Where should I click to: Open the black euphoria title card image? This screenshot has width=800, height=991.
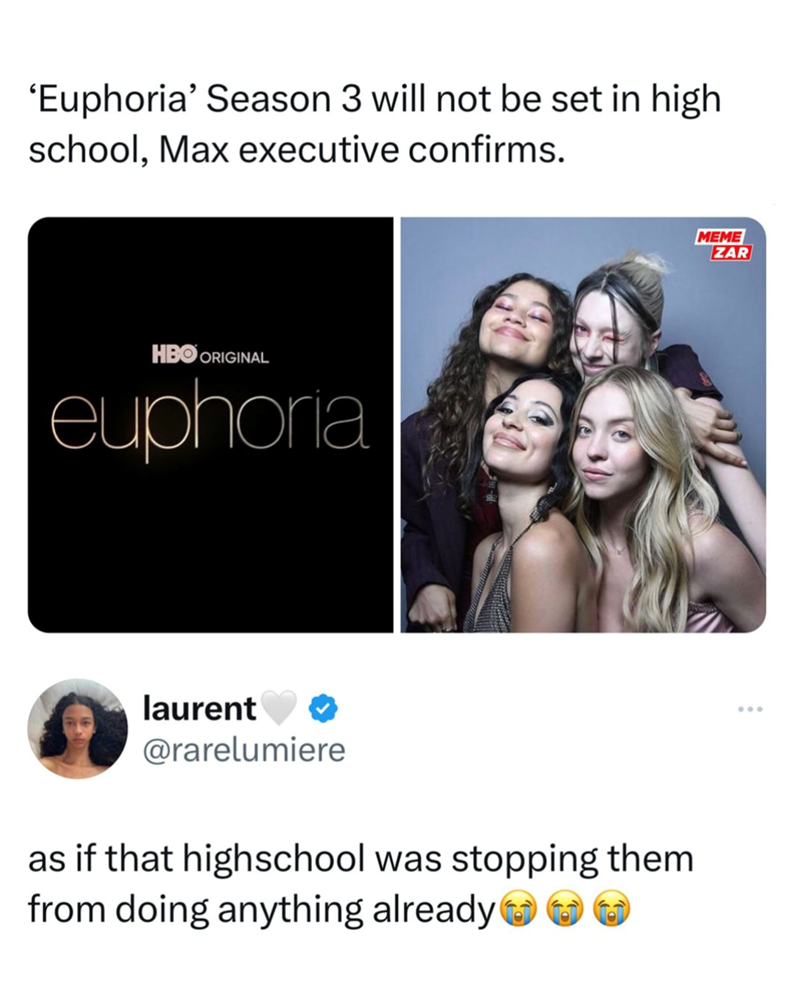(x=210, y=425)
